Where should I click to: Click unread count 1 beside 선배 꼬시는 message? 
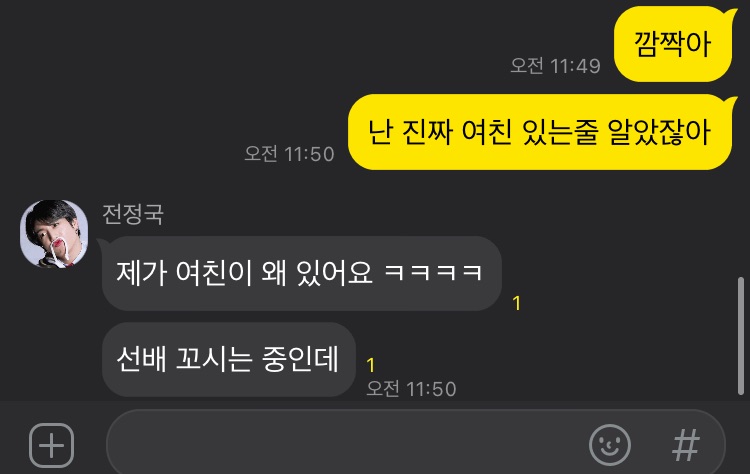[x=371, y=365]
